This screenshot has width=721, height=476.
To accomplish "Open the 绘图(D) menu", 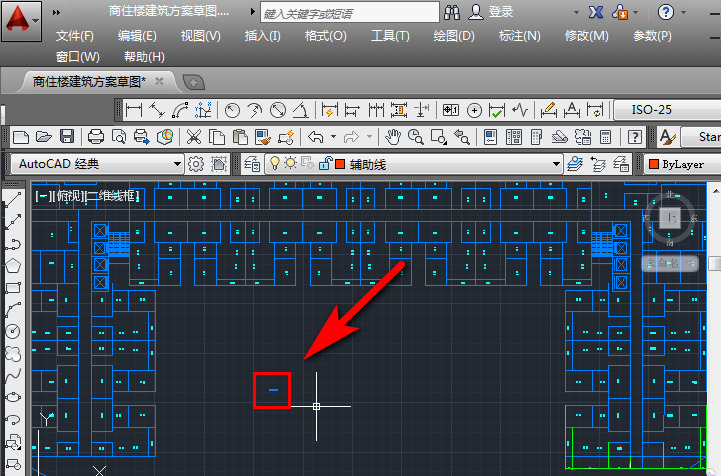I will point(454,36).
